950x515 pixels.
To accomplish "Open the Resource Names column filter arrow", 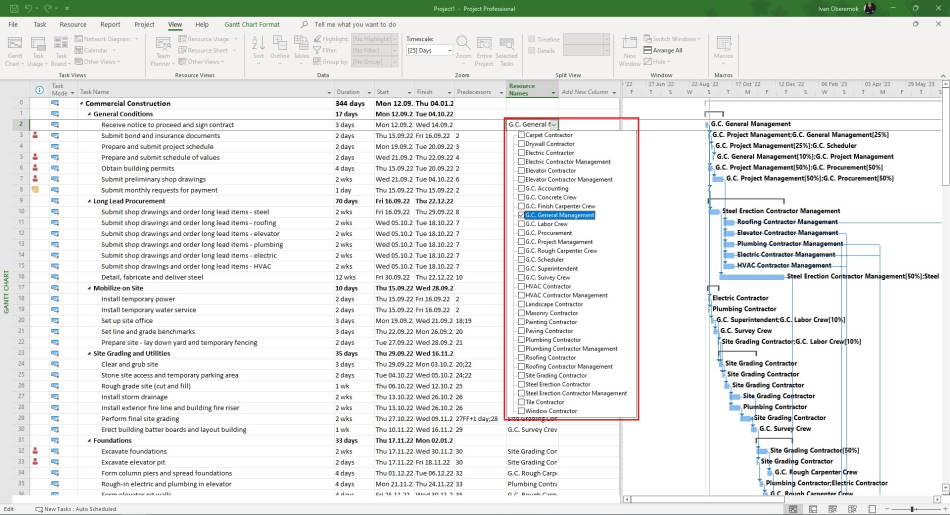I will (x=553, y=93).
